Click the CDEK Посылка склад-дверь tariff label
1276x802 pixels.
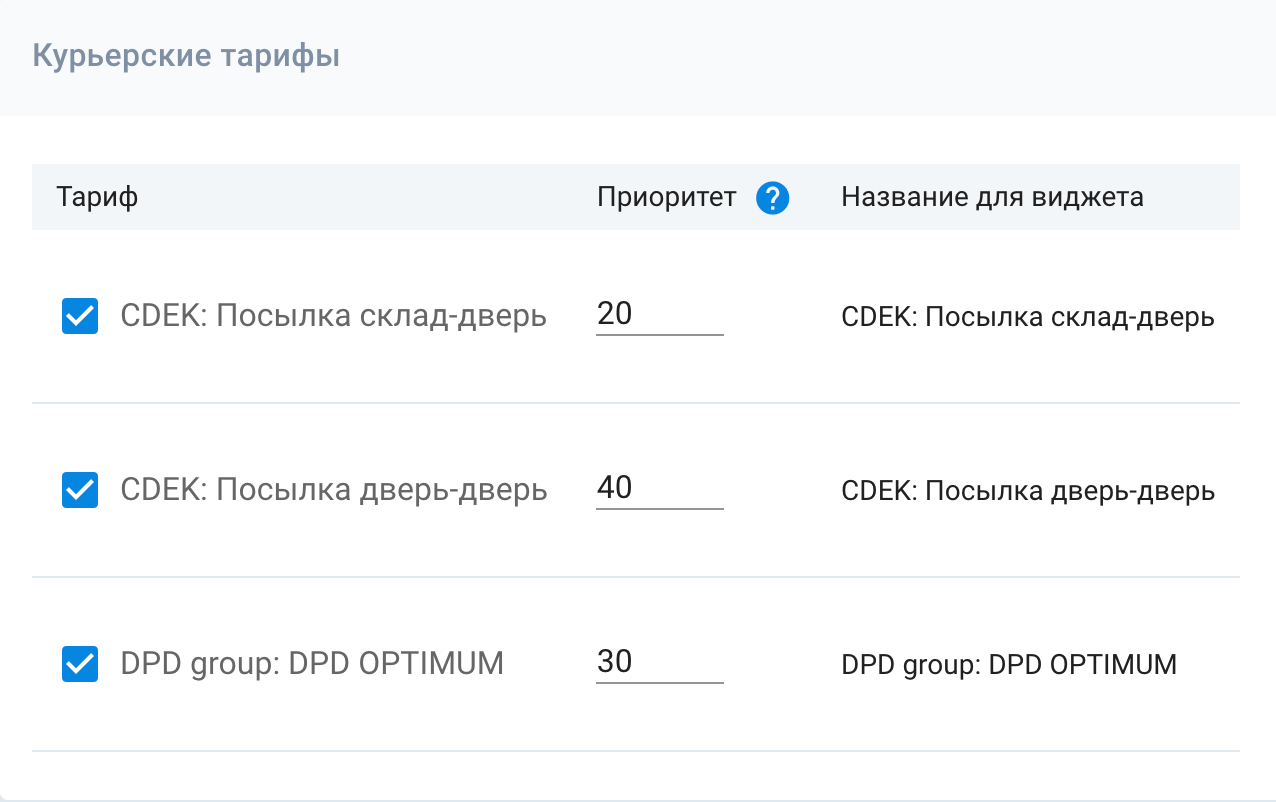click(x=333, y=317)
